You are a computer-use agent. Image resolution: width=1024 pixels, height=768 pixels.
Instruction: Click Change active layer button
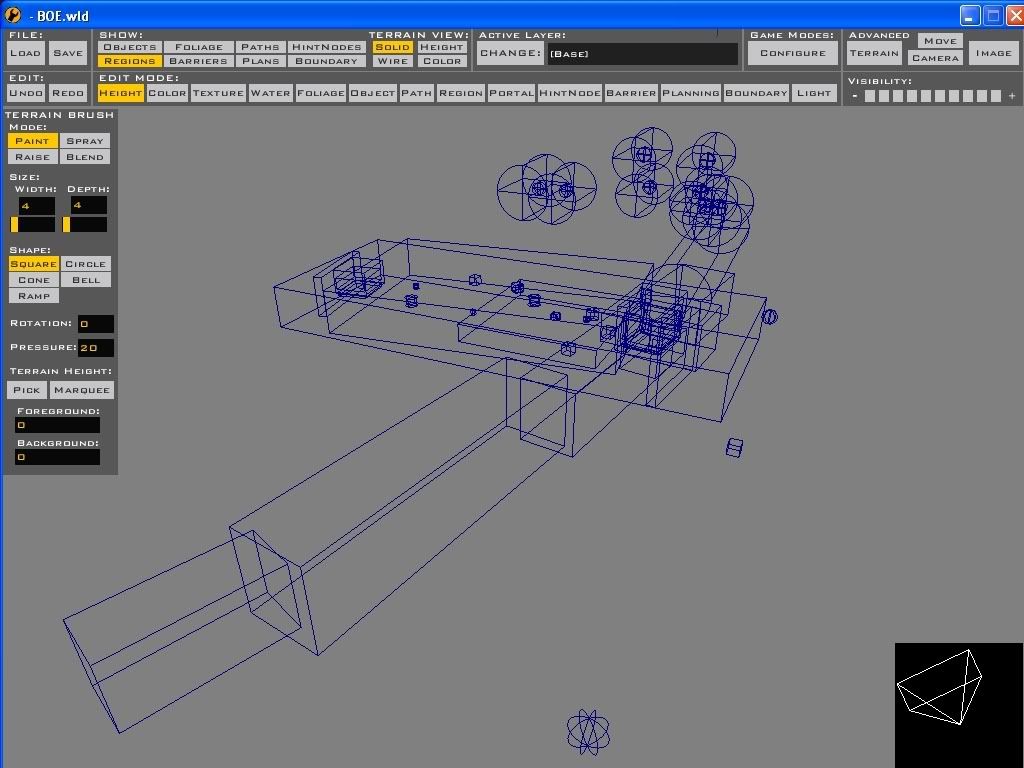[510, 54]
